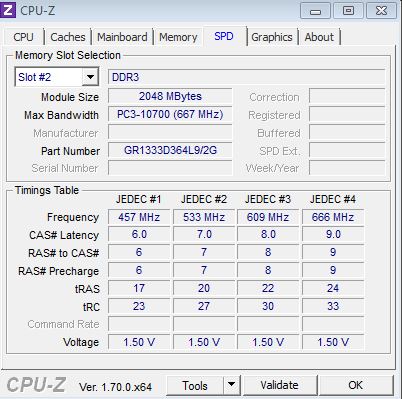Click the Module Size label
Screen dimensions: 402x399
tap(70, 97)
